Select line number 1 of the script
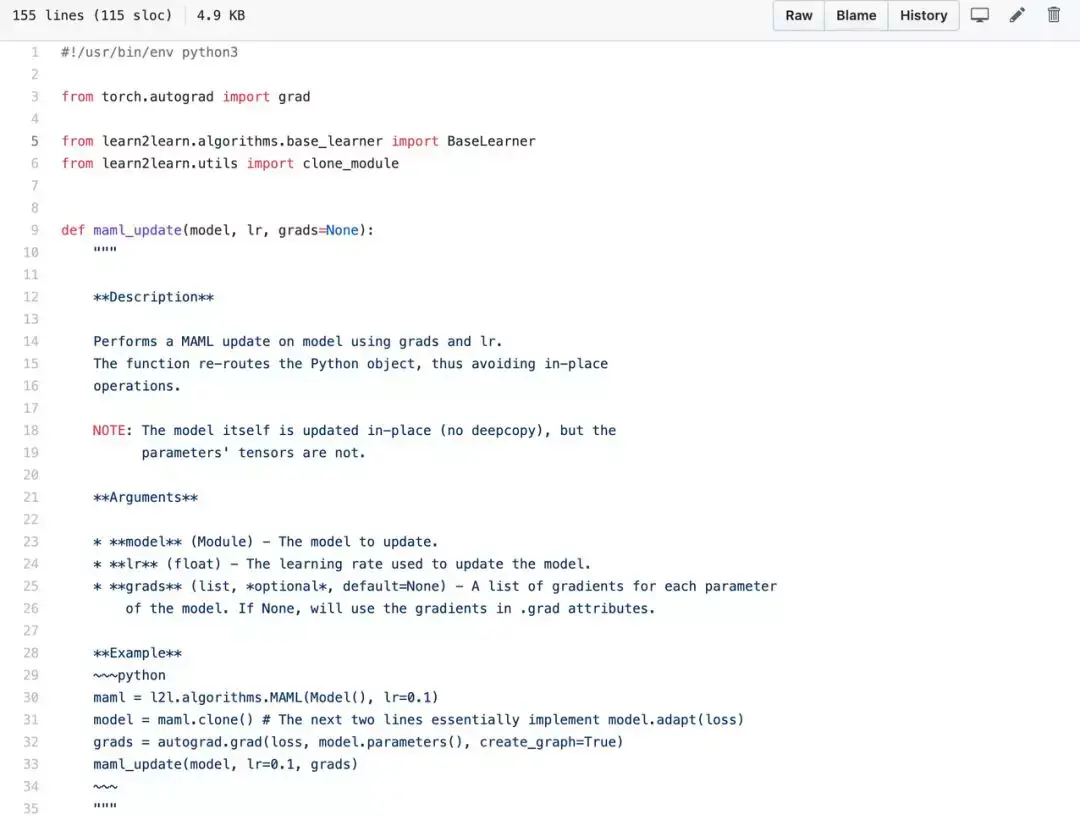The image size is (1080, 820). (34, 52)
